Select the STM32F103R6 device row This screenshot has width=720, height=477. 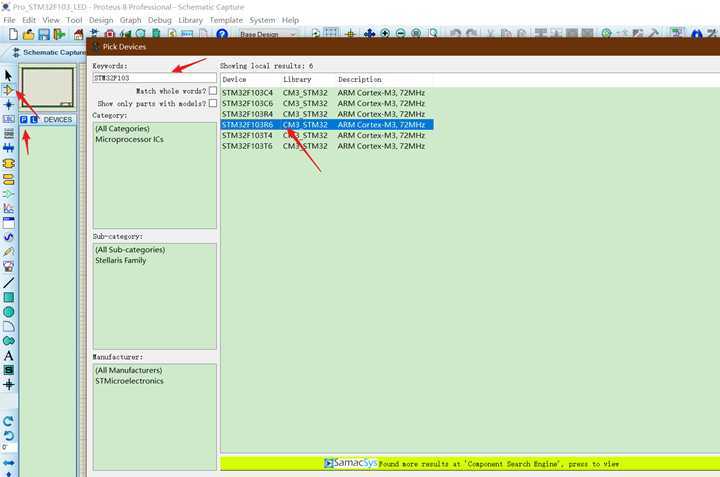[x=327, y=124]
